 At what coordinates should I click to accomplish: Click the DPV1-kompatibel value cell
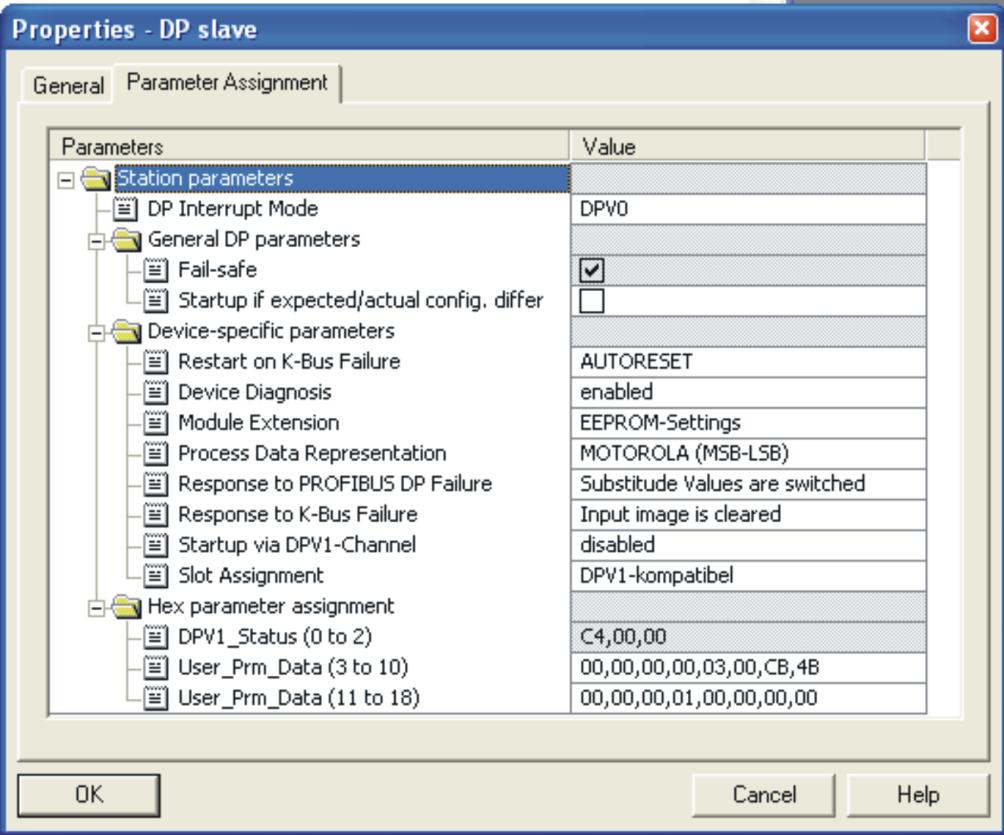(x=748, y=576)
